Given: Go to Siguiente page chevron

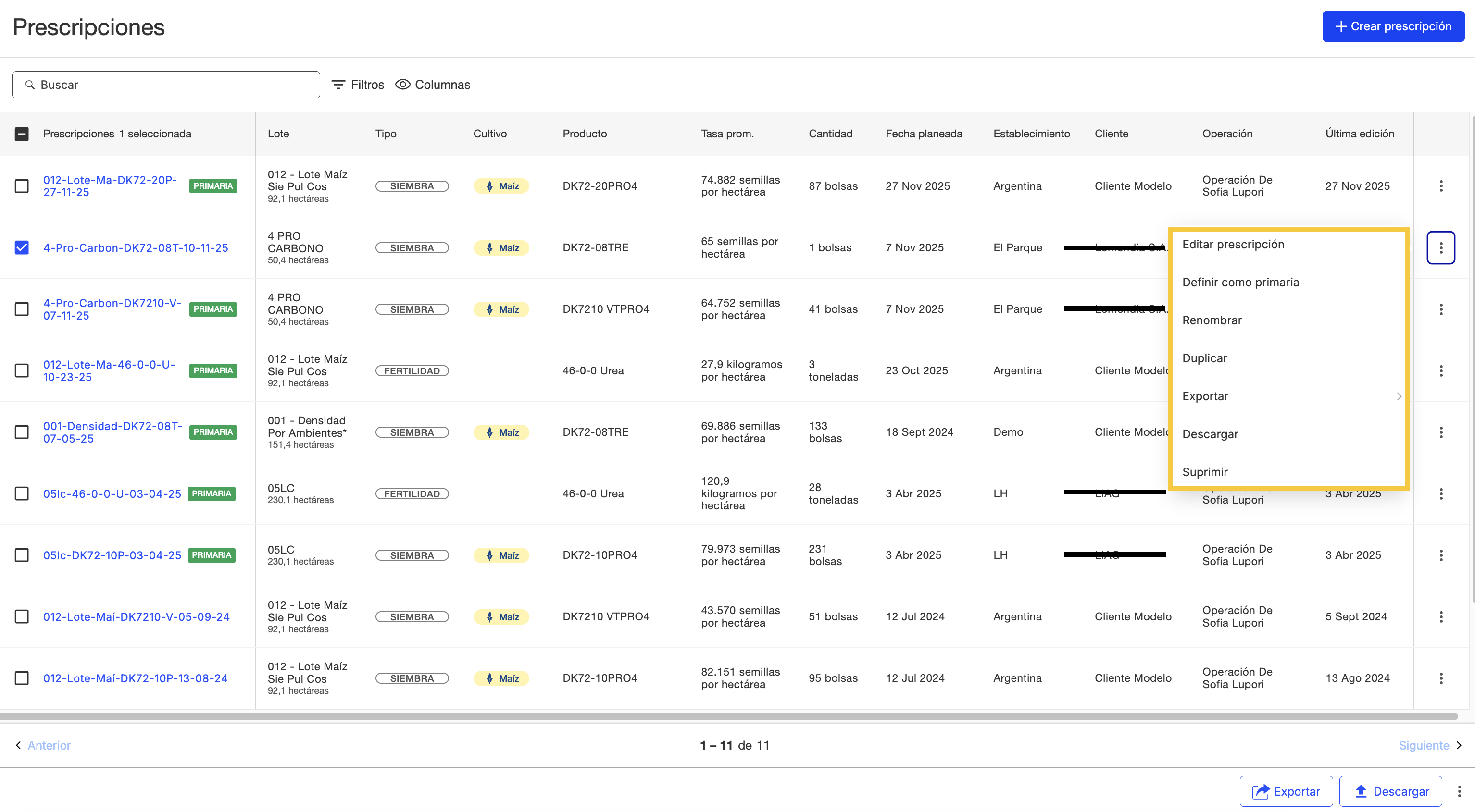Looking at the screenshot, I should tap(1459, 745).
